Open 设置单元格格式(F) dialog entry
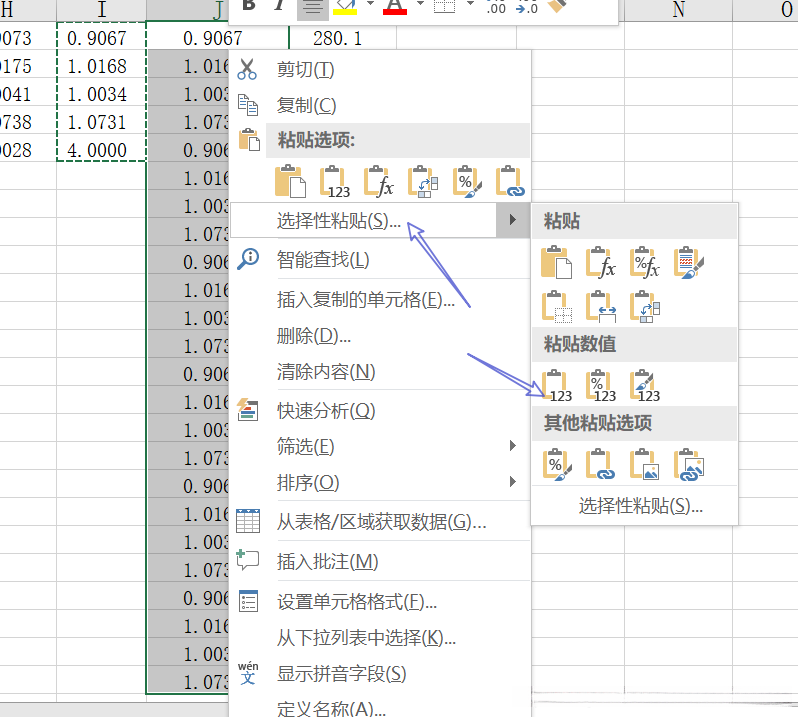The image size is (798, 717). tap(357, 601)
